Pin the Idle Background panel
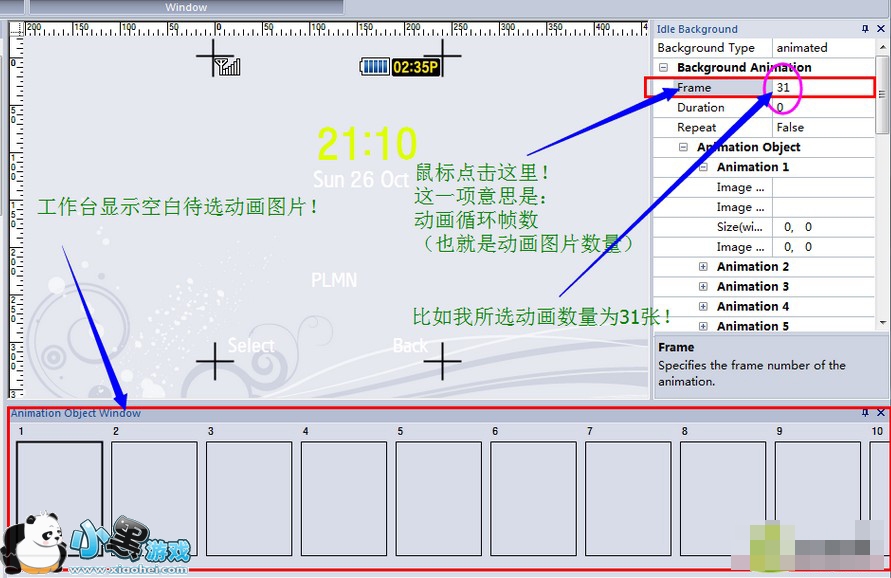Viewport: 891px width, 578px height. point(865,29)
